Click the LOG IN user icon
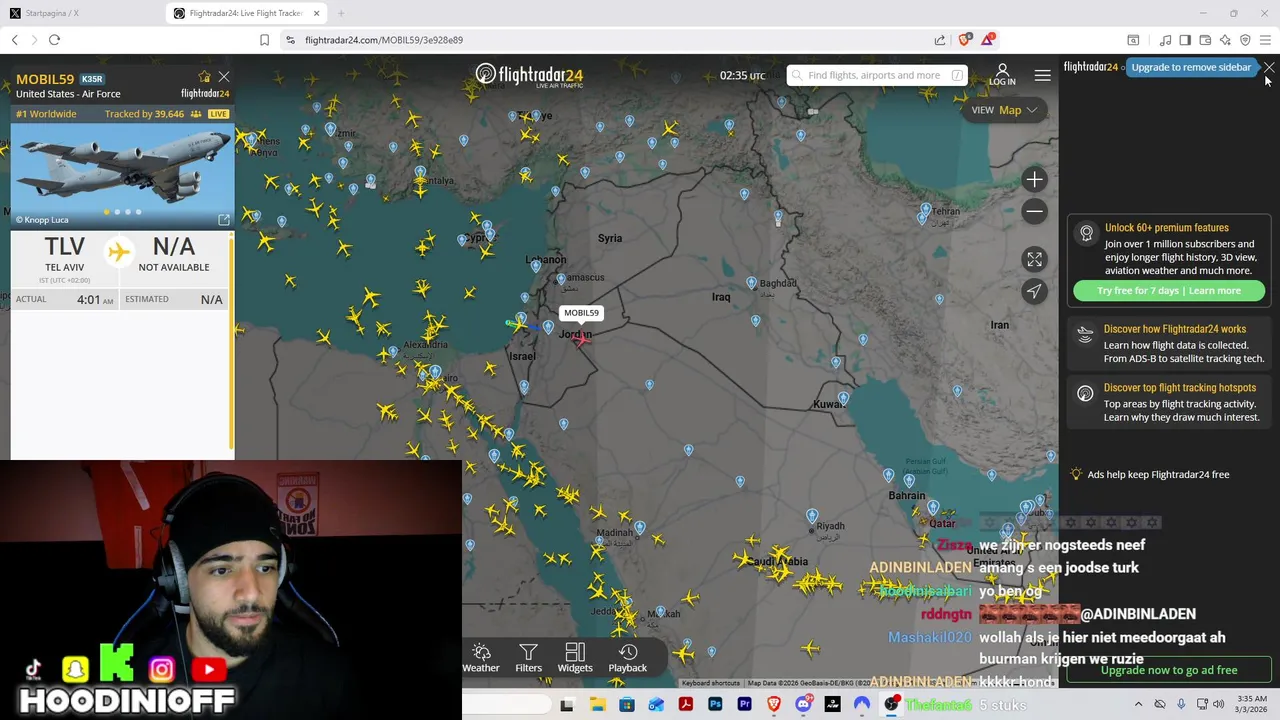 click(x=1002, y=75)
